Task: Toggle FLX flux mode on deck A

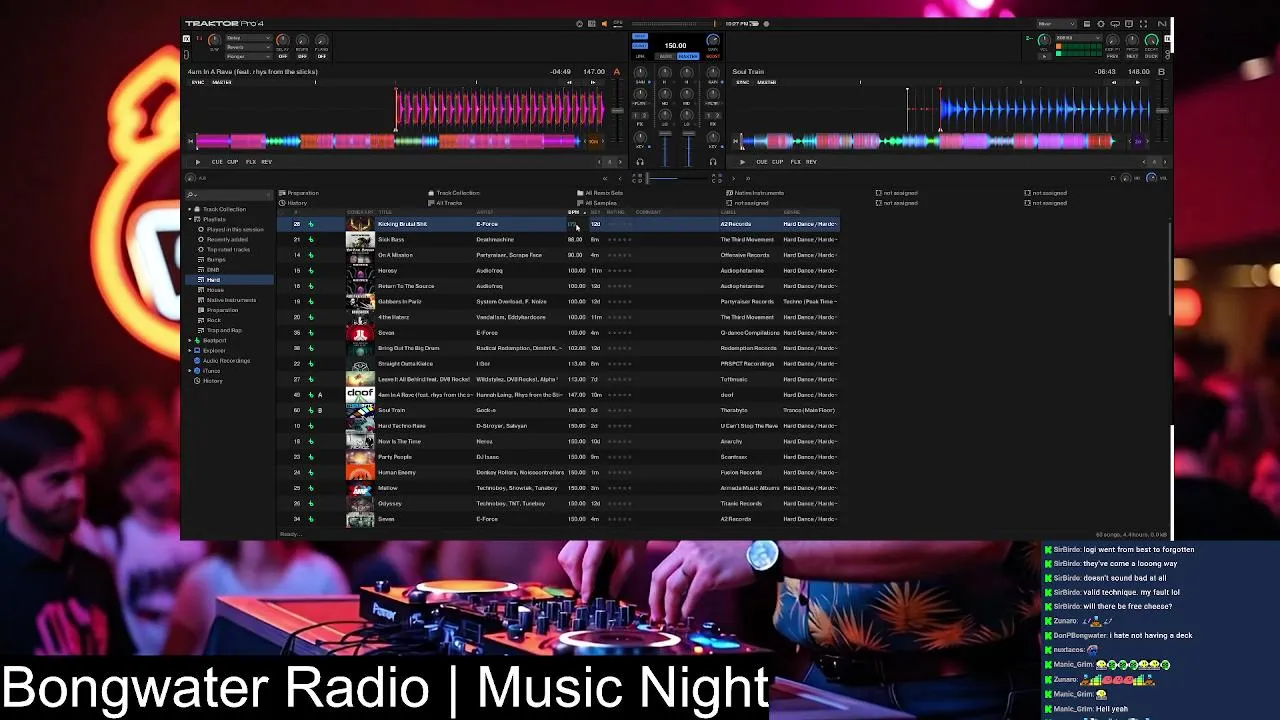Action: click(250, 162)
